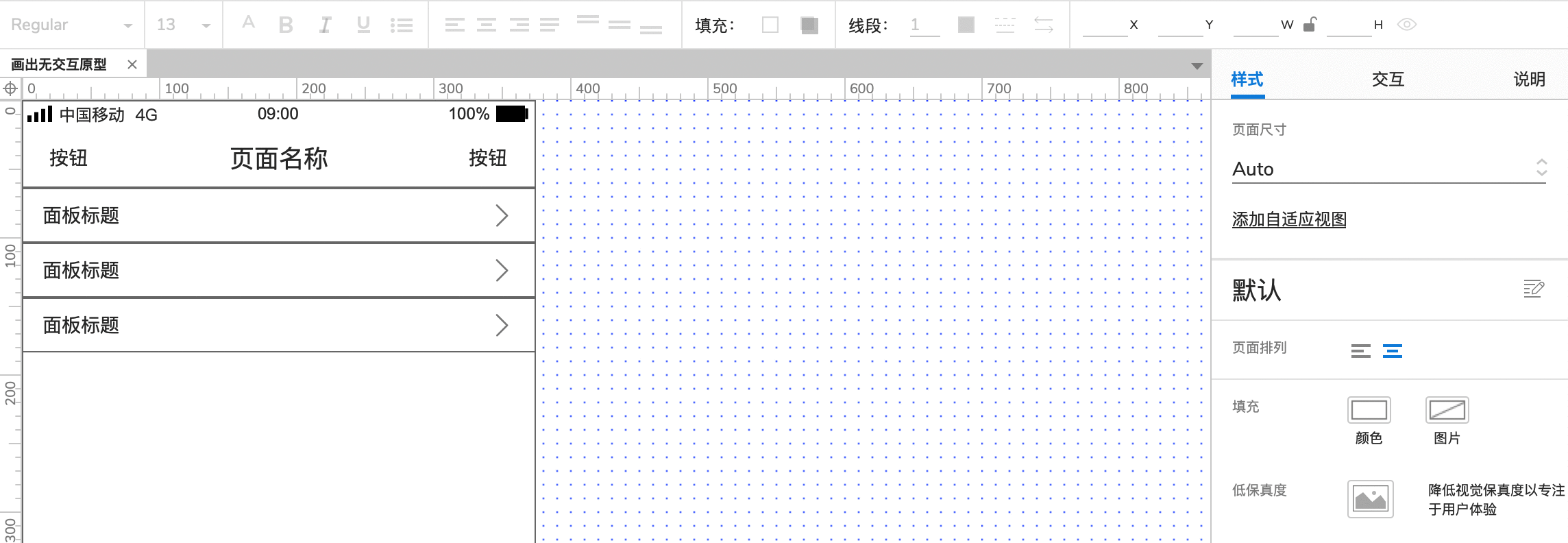Click the signal strength bars icon
This screenshot has width=1568, height=543.
(x=40, y=114)
